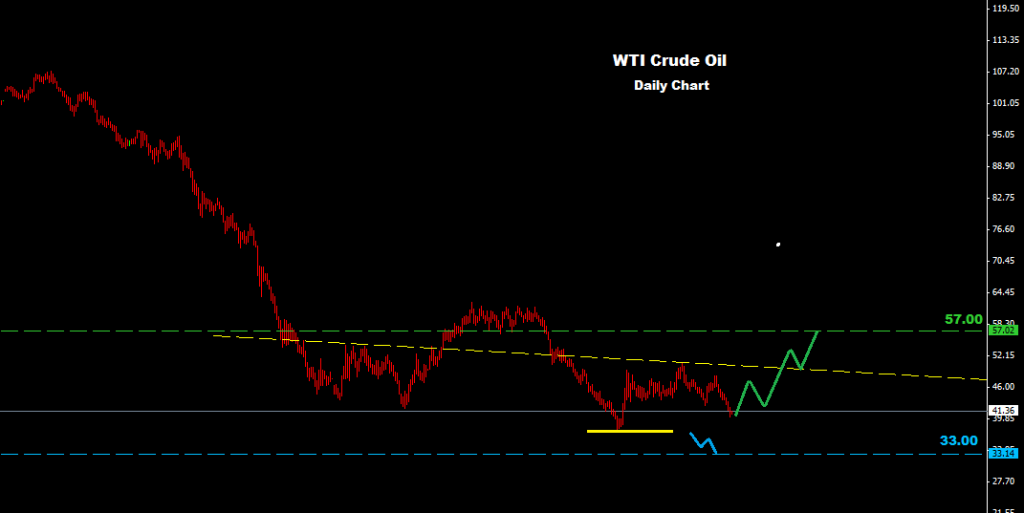Click the small white dot on chart
This screenshot has width=1024, height=513.
(778, 244)
